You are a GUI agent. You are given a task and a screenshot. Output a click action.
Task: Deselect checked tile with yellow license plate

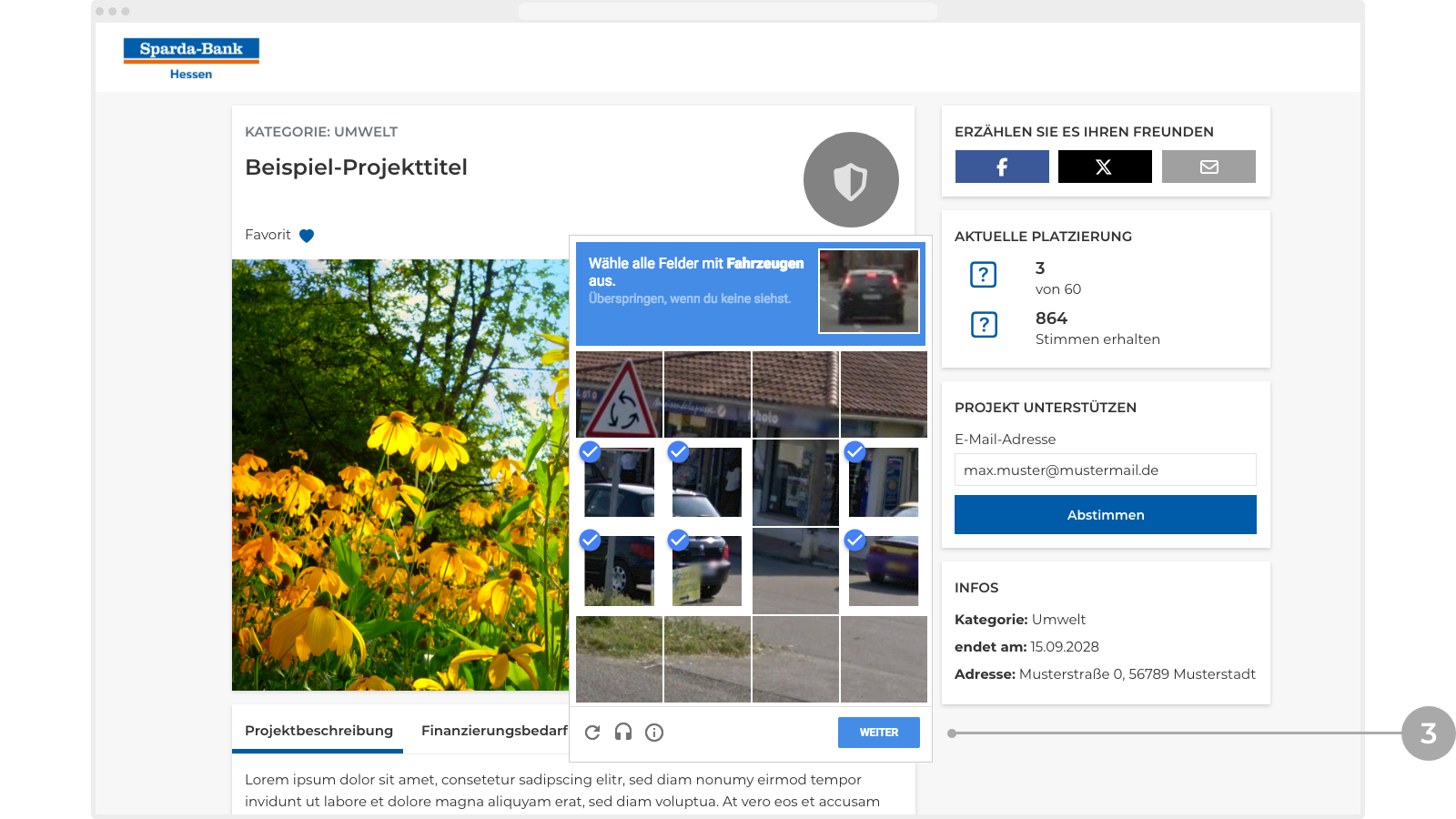pyautogui.click(x=707, y=571)
